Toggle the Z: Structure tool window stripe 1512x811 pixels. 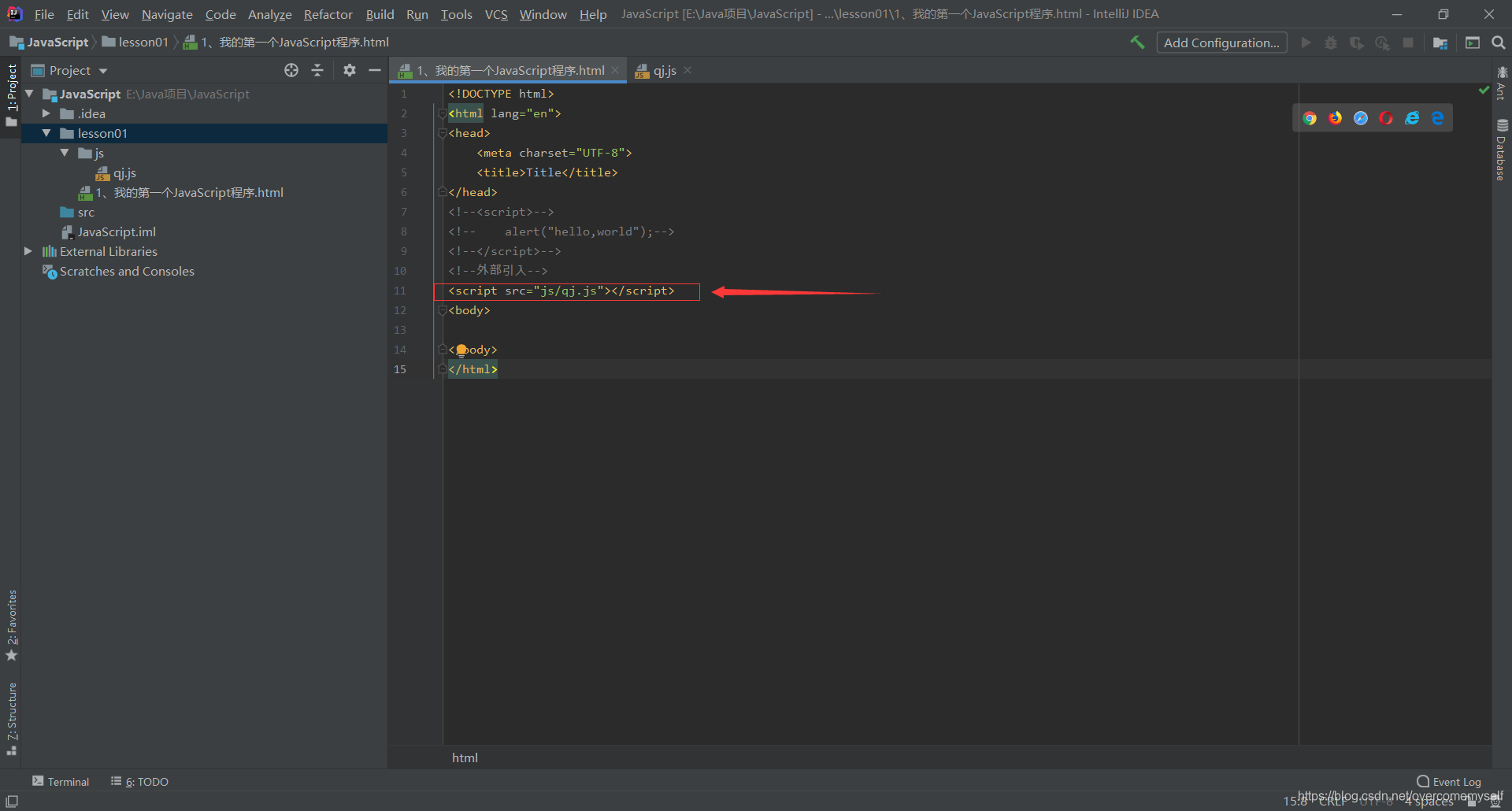tap(11, 719)
